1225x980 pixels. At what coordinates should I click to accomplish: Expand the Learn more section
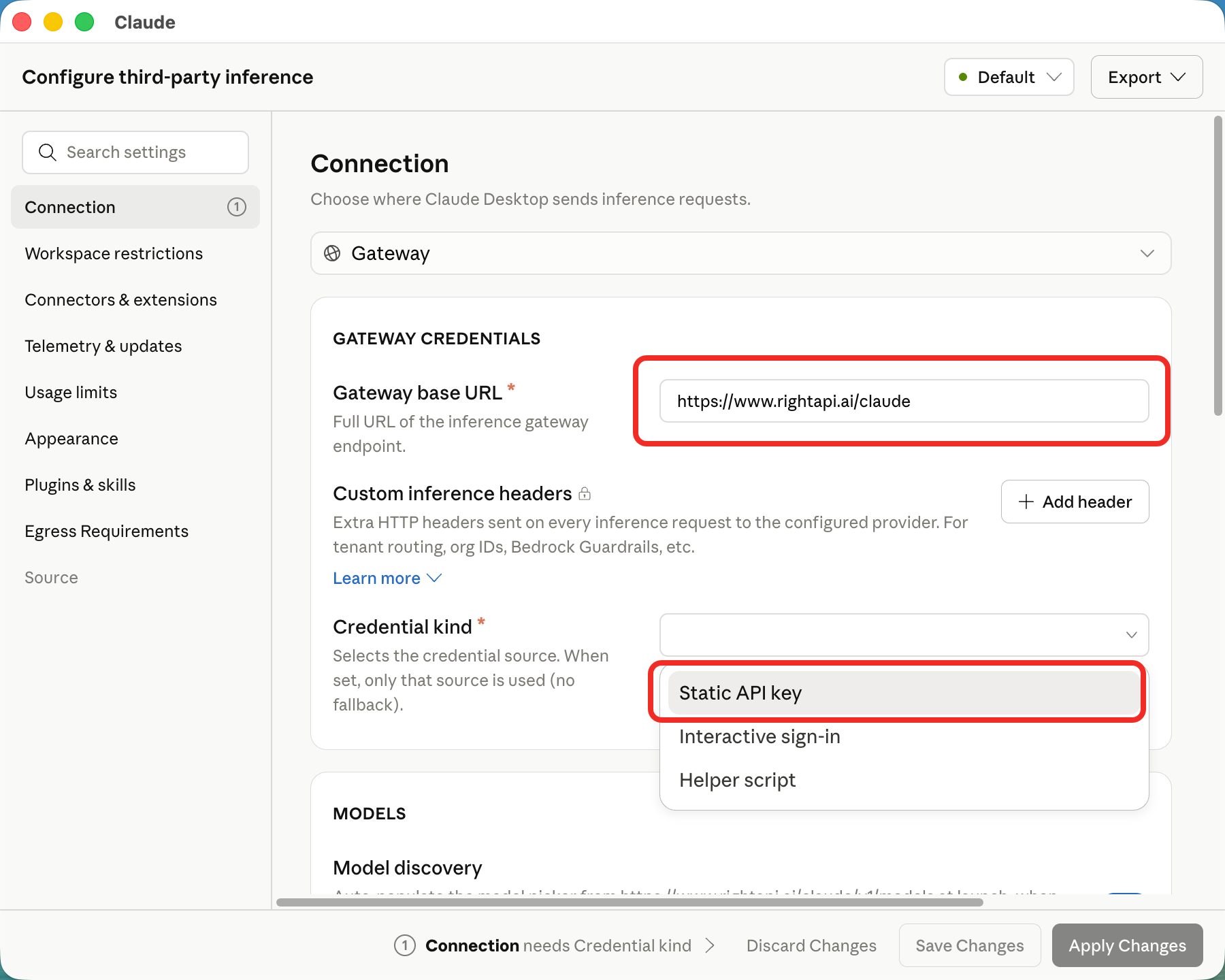pos(387,578)
